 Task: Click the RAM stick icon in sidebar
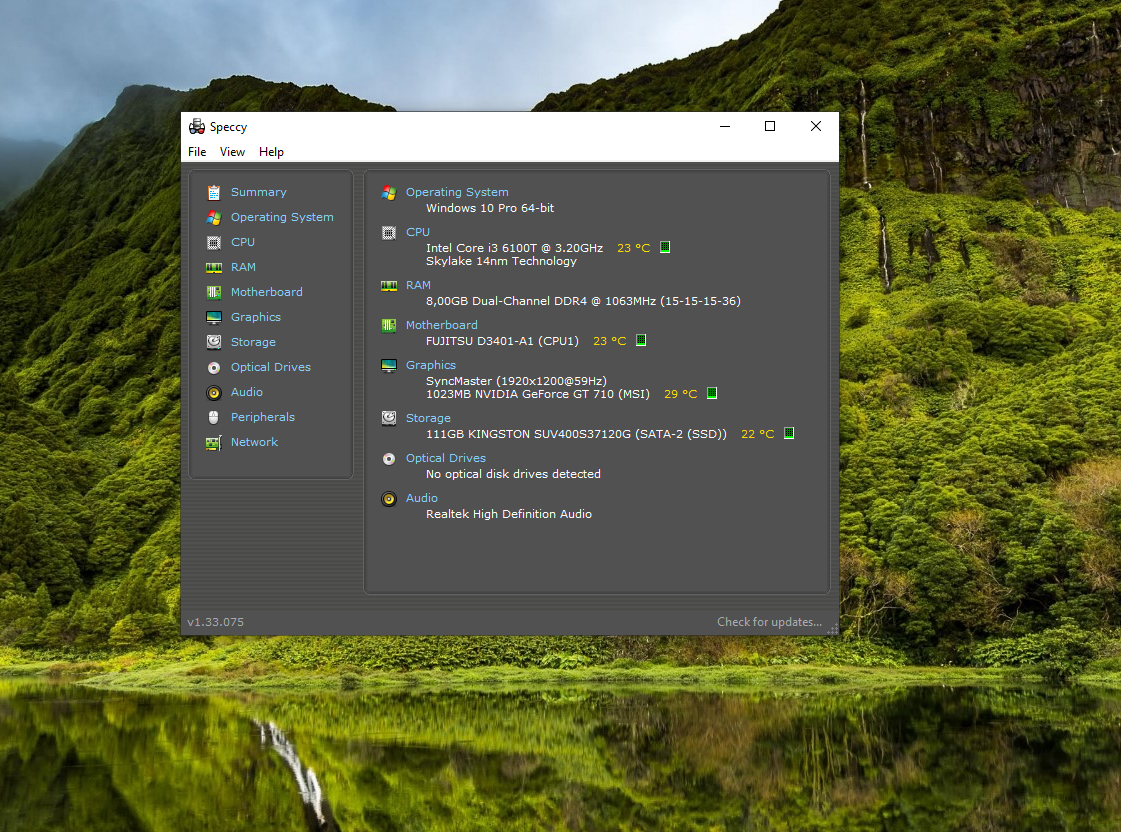click(214, 267)
